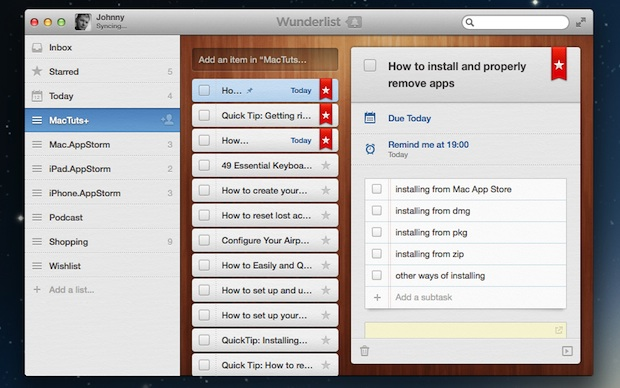Image resolution: width=620 pixels, height=388 pixels.
Task: Check off 'Configure Your Airp…' task
Action: [204, 240]
